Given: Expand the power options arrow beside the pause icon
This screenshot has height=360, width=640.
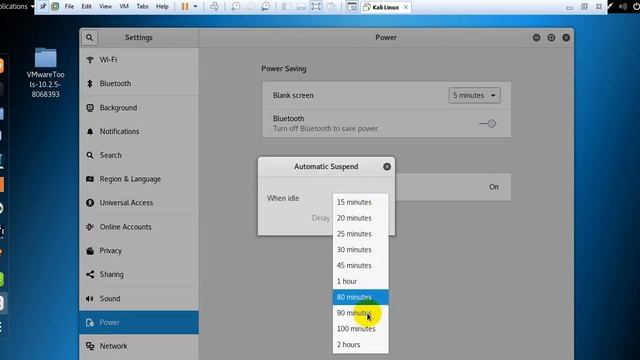Looking at the screenshot, I should (195, 7).
